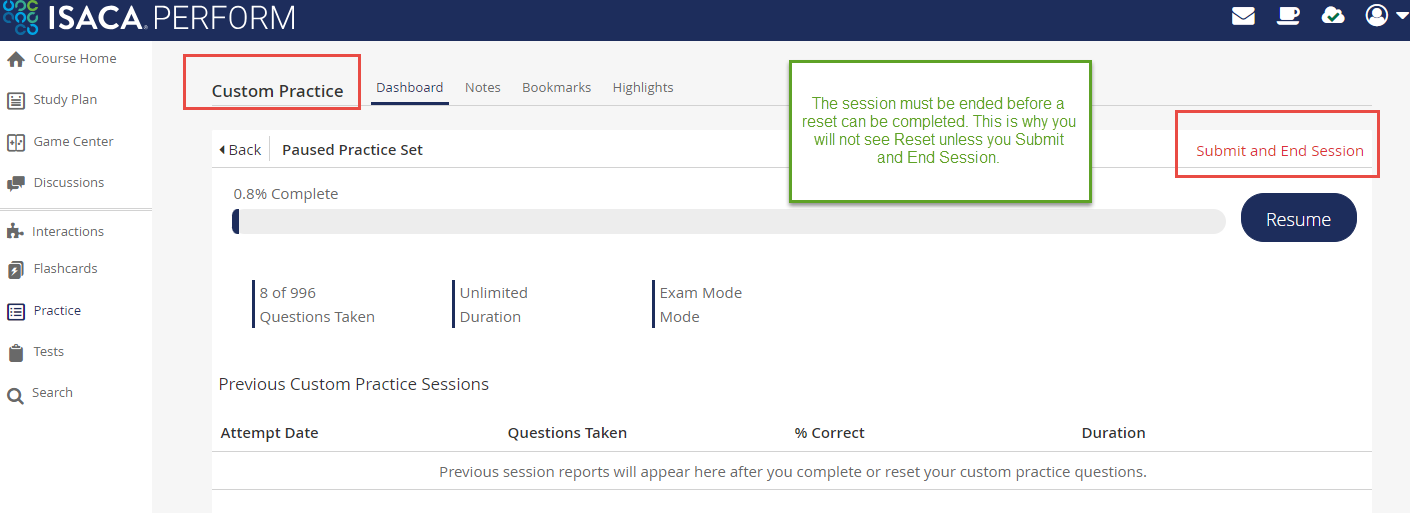1410x513 pixels.
Task: Open Tests clipboard icon
Action: [16, 353]
